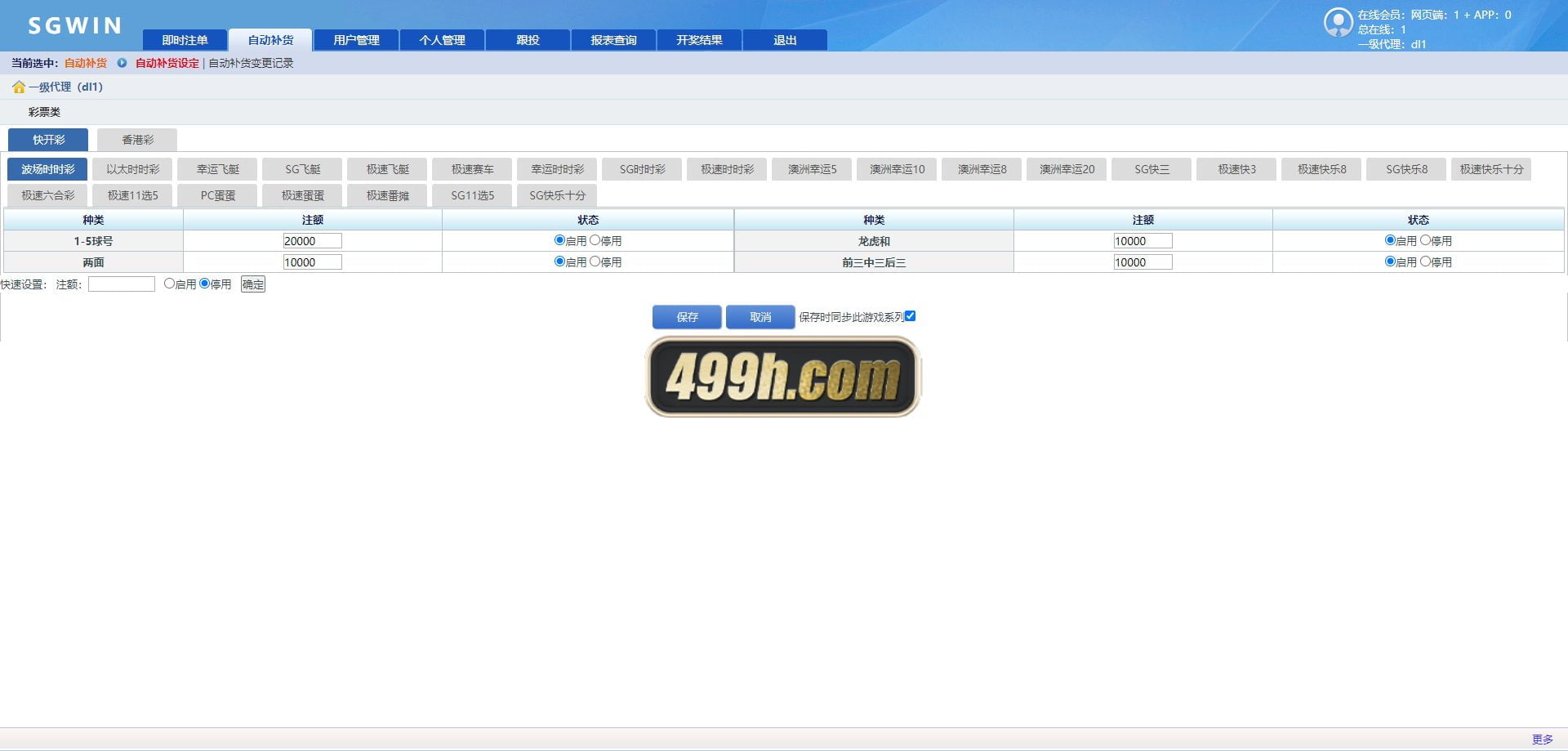Select the SG快乐8 game tab
The width and height of the screenshot is (1568, 751).
(x=1406, y=169)
